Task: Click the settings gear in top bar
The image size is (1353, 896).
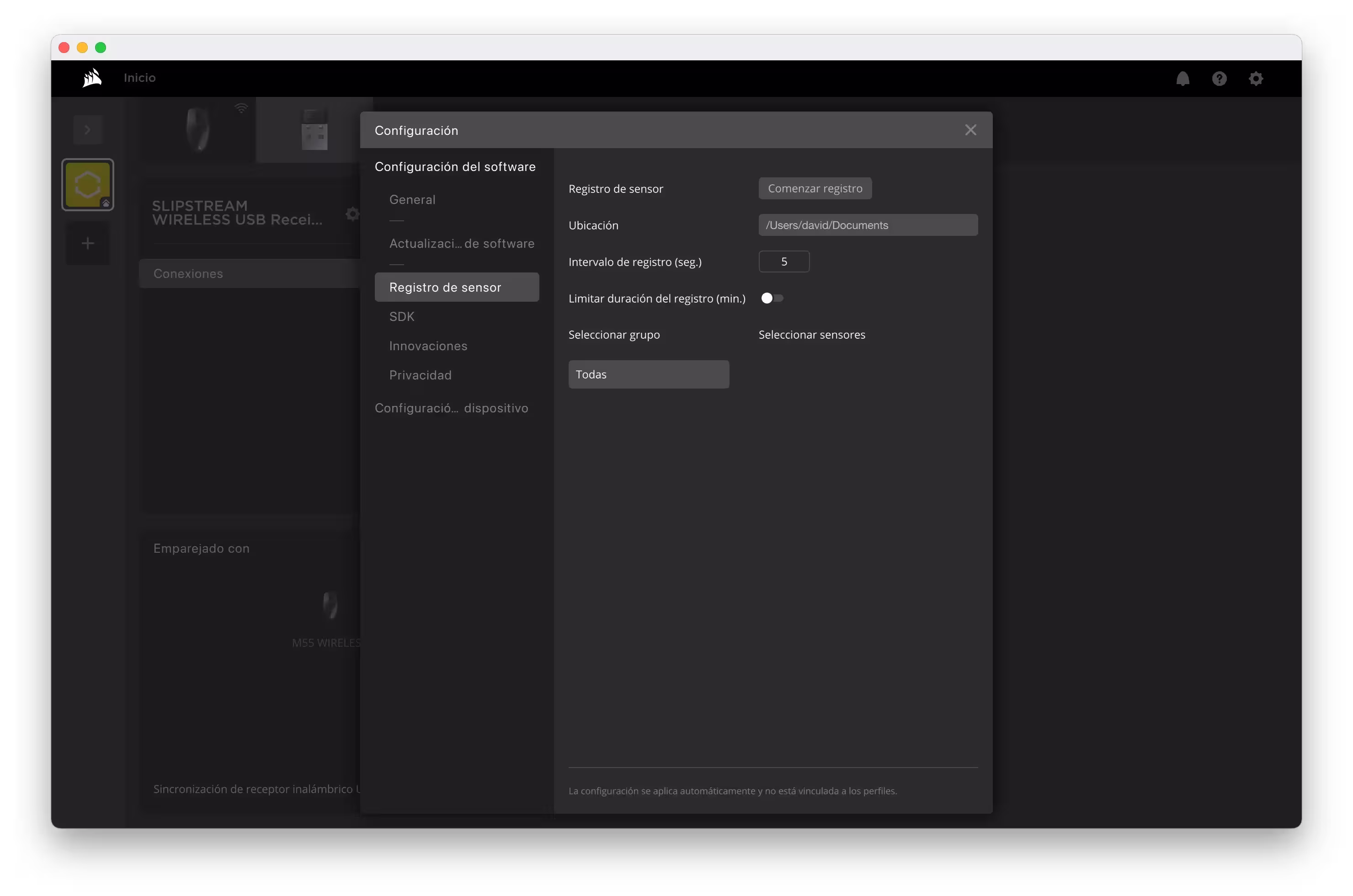Action: click(1255, 78)
